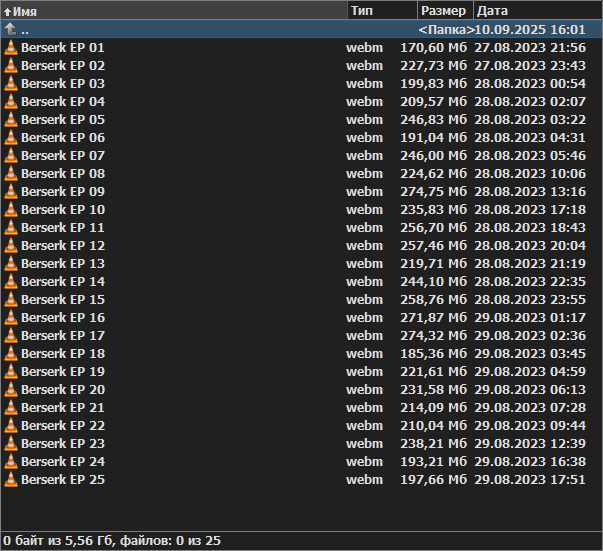Sort by the Имя column header

pyautogui.click(x=174, y=11)
